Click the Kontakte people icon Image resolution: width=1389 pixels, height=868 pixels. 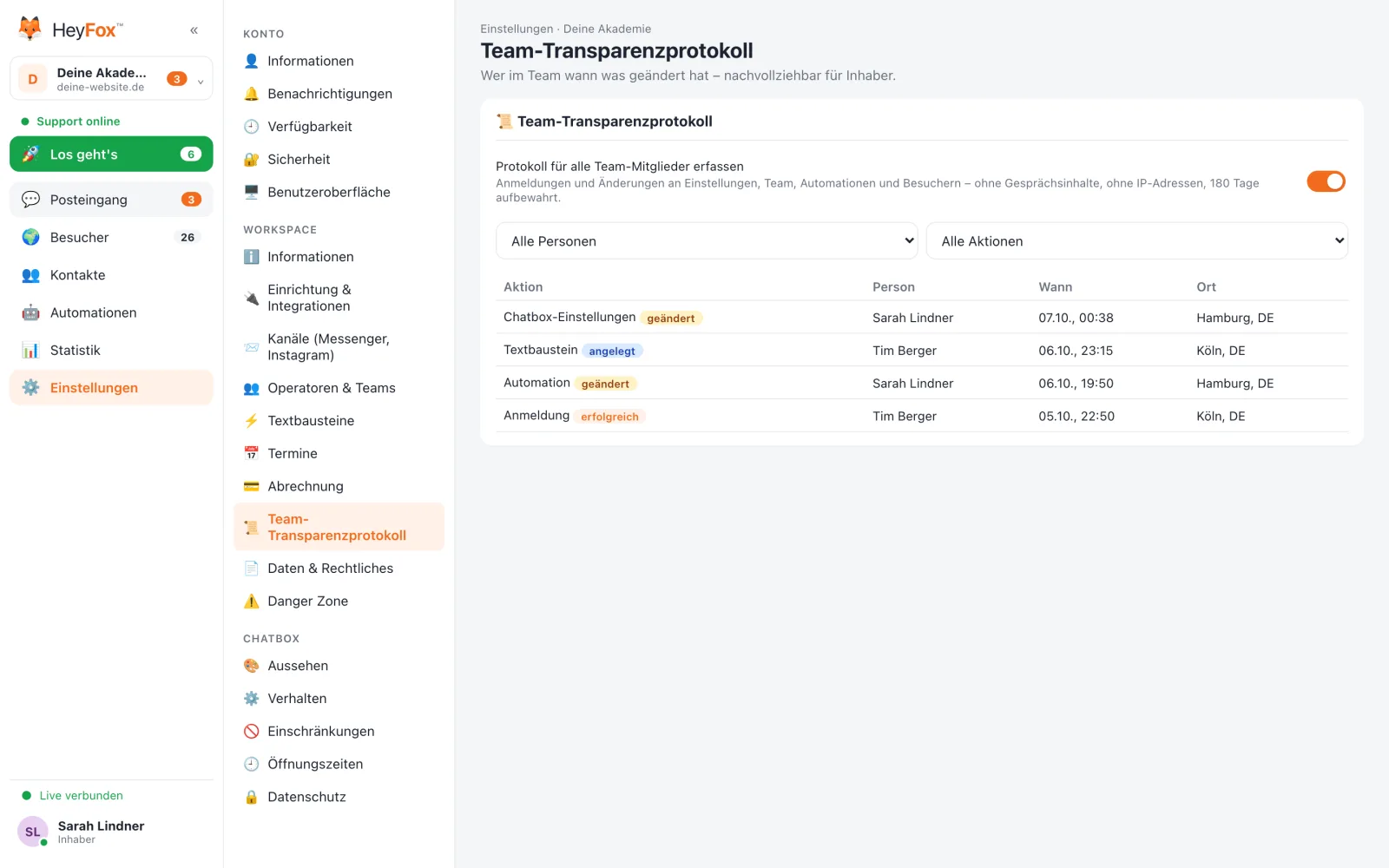click(30, 275)
